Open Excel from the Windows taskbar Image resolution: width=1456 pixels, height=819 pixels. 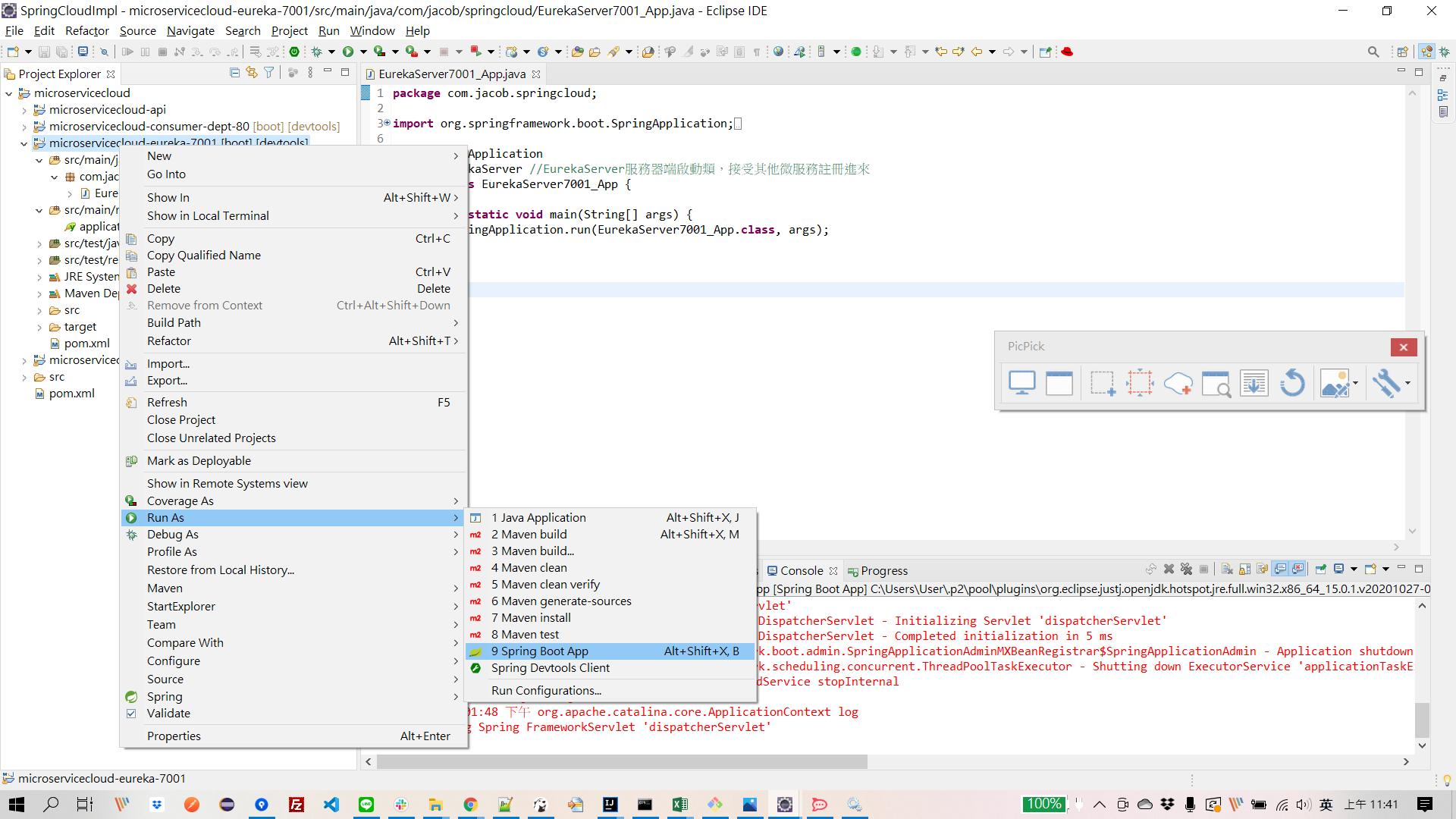click(x=679, y=805)
